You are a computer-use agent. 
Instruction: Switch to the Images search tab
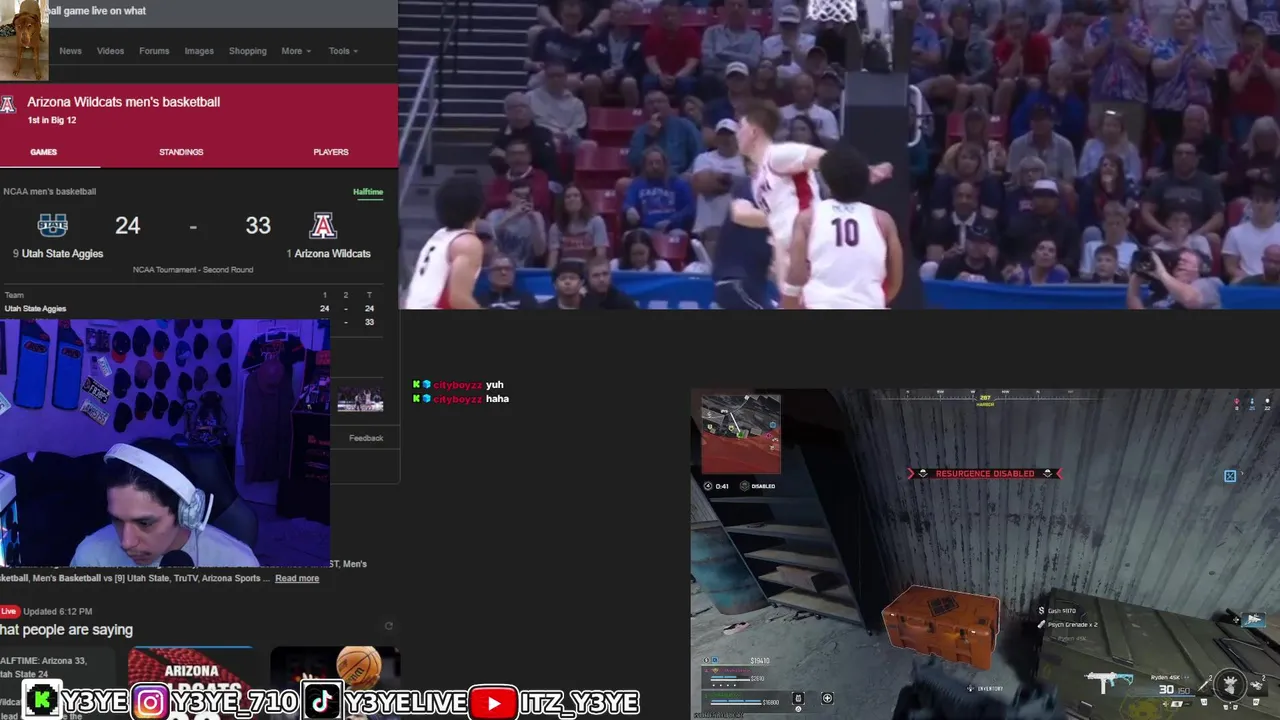point(199,51)
